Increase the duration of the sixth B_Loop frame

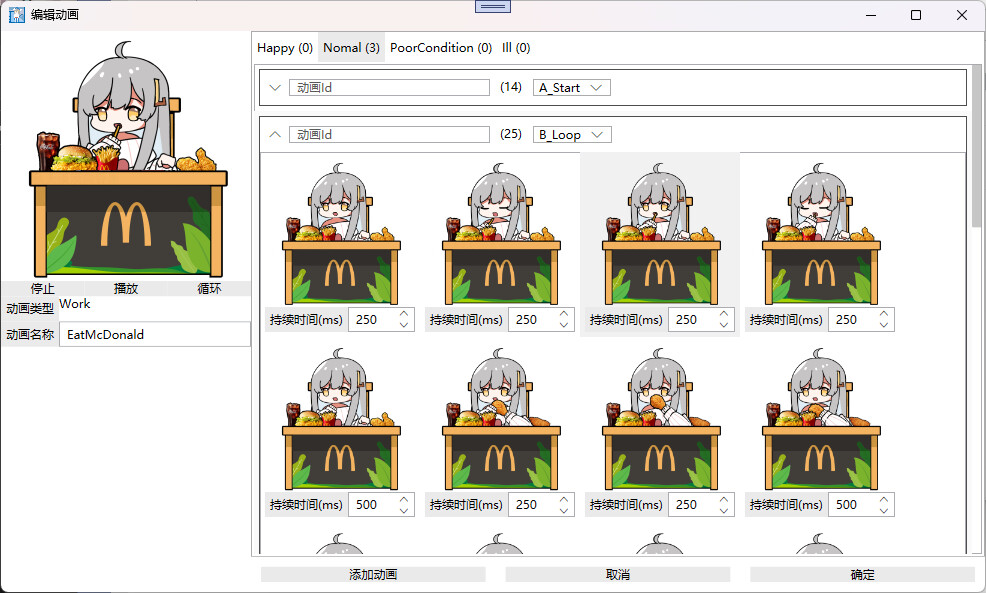click(564, 499)
